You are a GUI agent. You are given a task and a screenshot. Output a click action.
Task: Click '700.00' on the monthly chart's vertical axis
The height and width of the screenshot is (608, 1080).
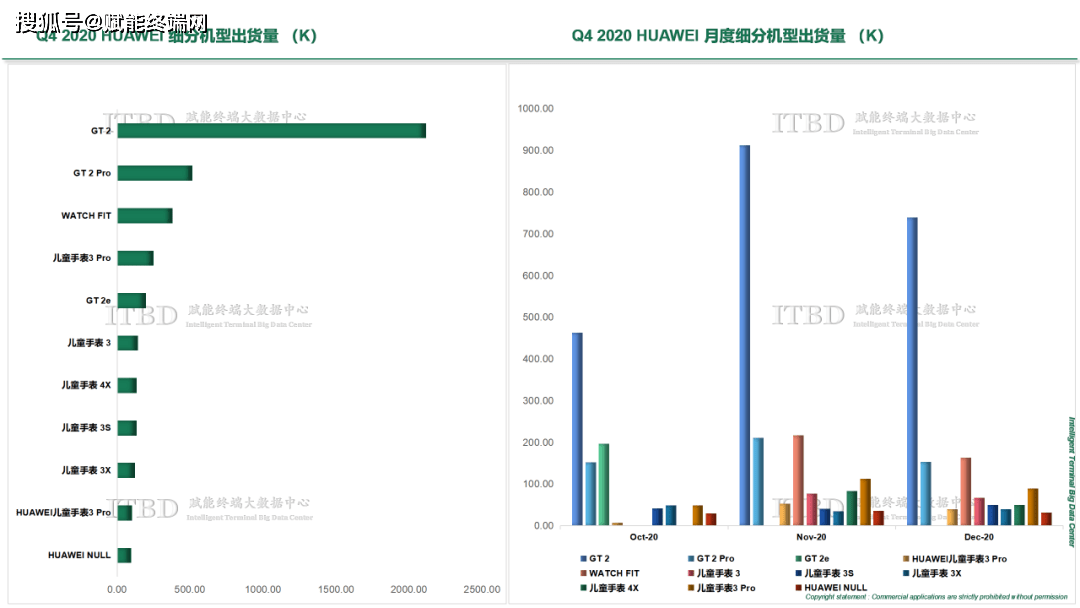[538, 234]
